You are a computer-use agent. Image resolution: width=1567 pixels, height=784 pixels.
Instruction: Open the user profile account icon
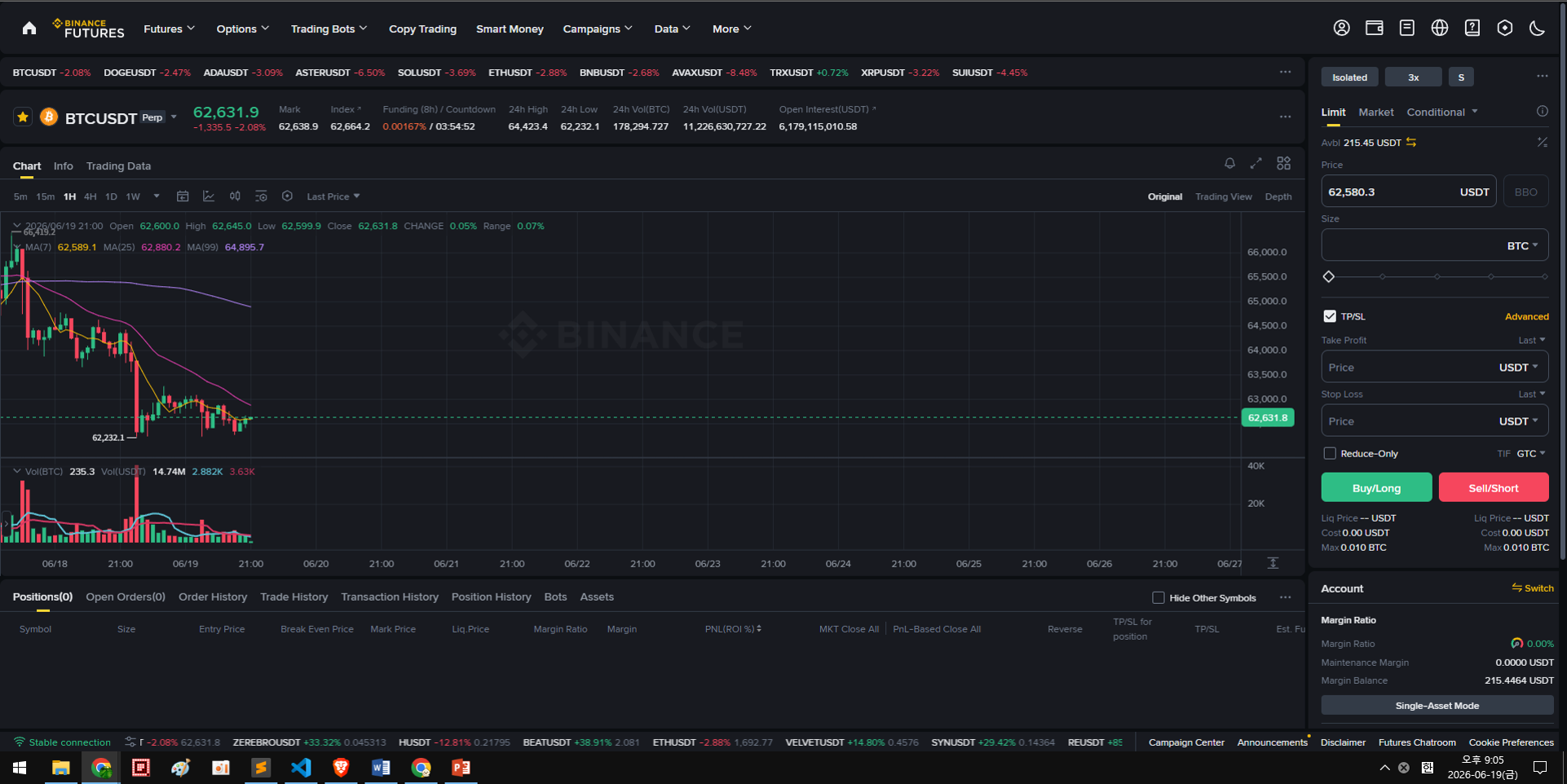click(1341, 28)
